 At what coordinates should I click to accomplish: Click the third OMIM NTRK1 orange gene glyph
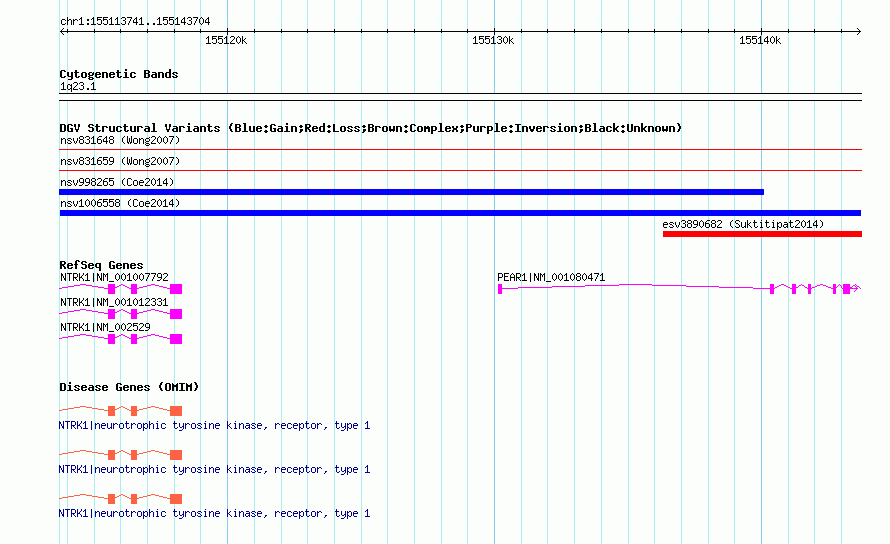tap(120, 499)
